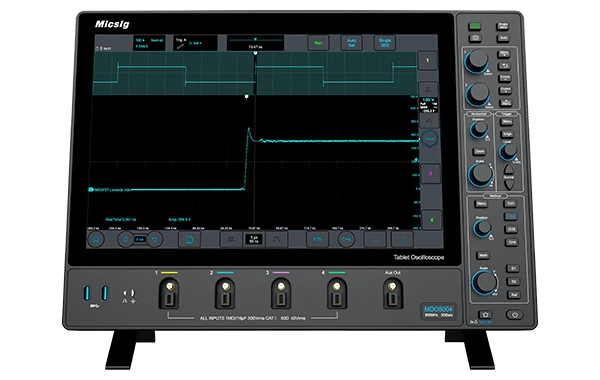The image size is (600, 380).
Task: Toggle hardware CH1 button
Action: [x=510, y=204]
